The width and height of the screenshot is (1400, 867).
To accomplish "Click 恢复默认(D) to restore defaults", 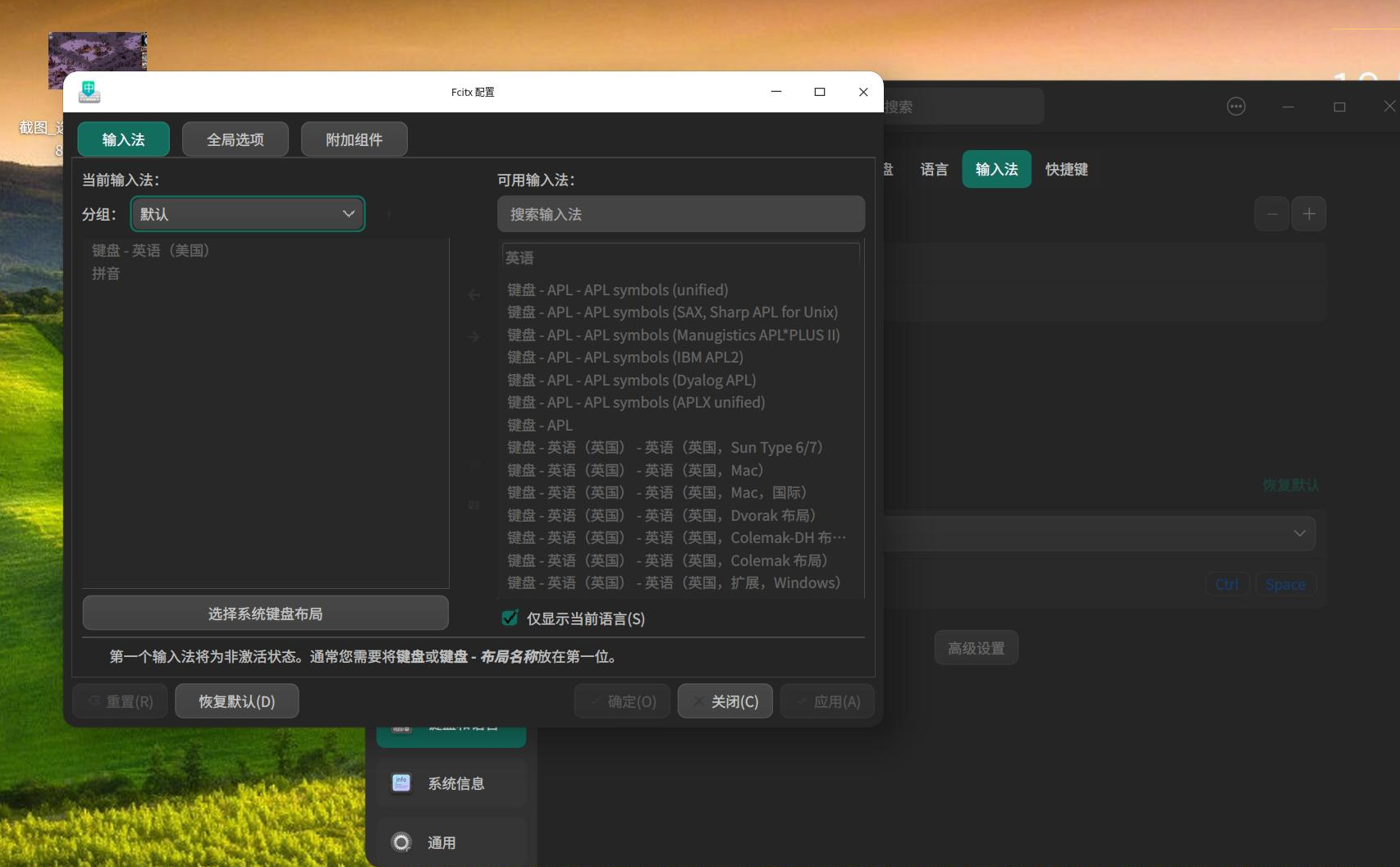I will pyautogui.click(x=236, y=700).
